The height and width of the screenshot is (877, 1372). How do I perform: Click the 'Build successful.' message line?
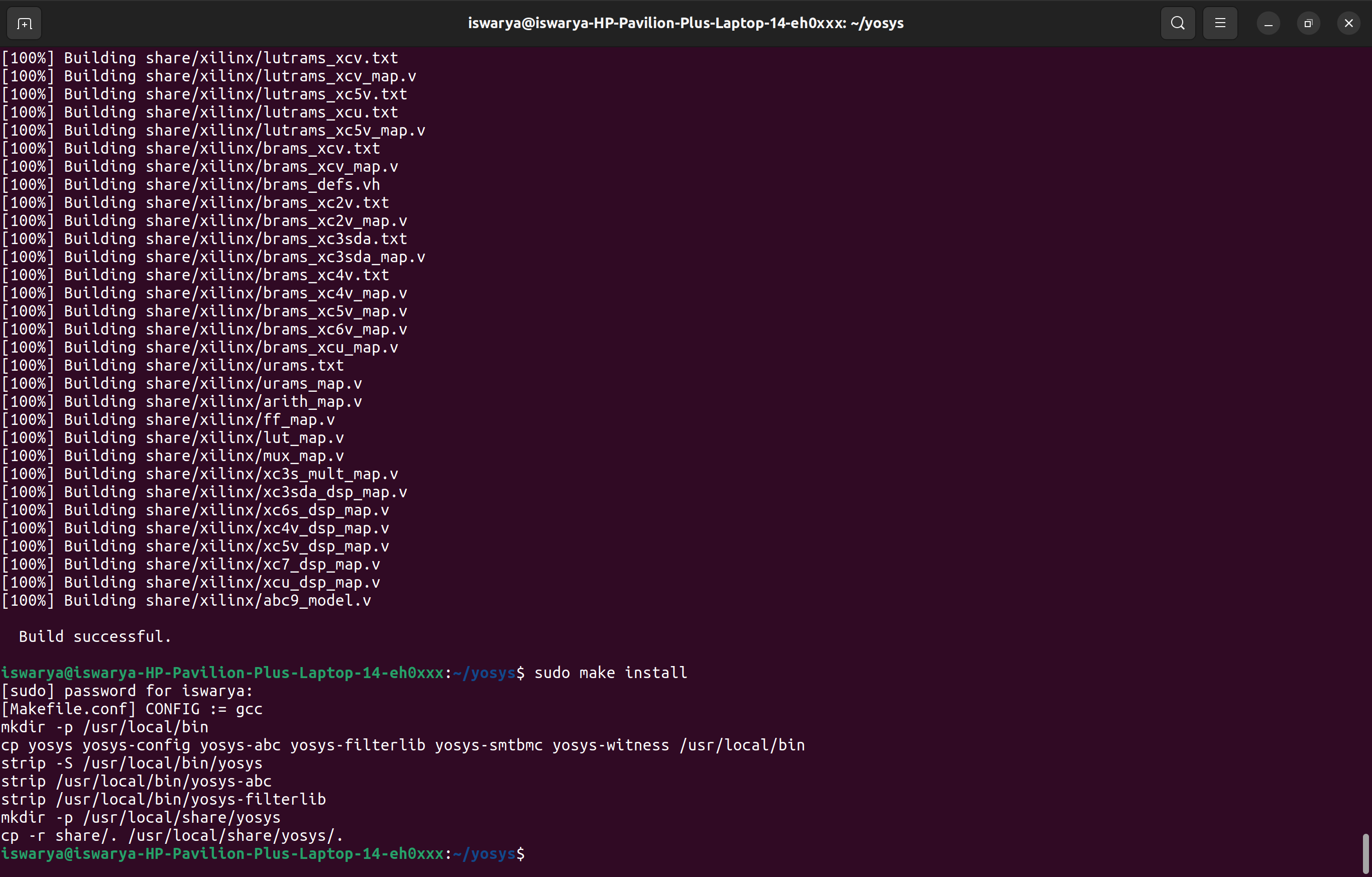94,636
